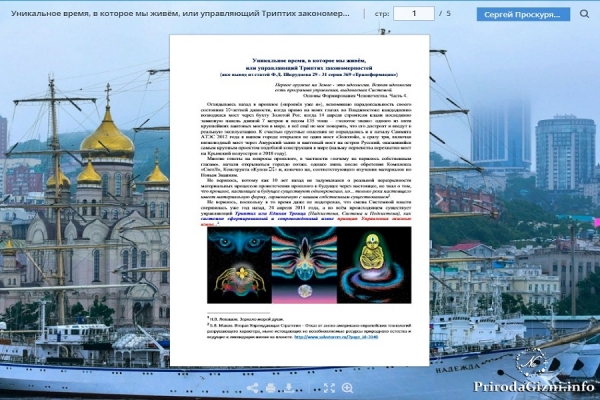Enter fullscreen with the expand arrows icon
This screenshot has height=400, width=600.
(329, 388)
